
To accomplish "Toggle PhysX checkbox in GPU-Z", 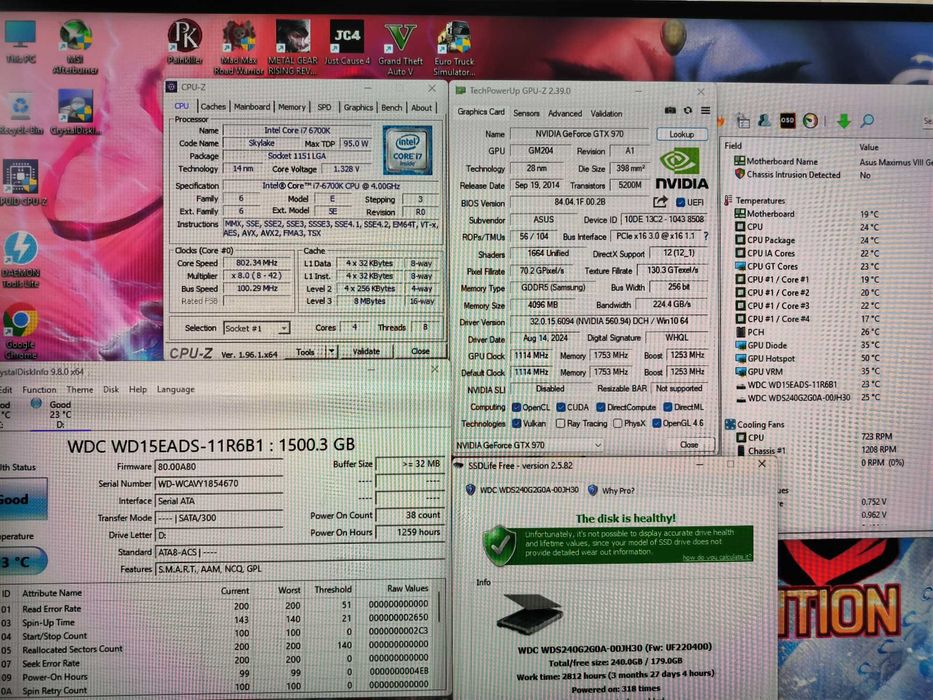I will click(618, 423).
